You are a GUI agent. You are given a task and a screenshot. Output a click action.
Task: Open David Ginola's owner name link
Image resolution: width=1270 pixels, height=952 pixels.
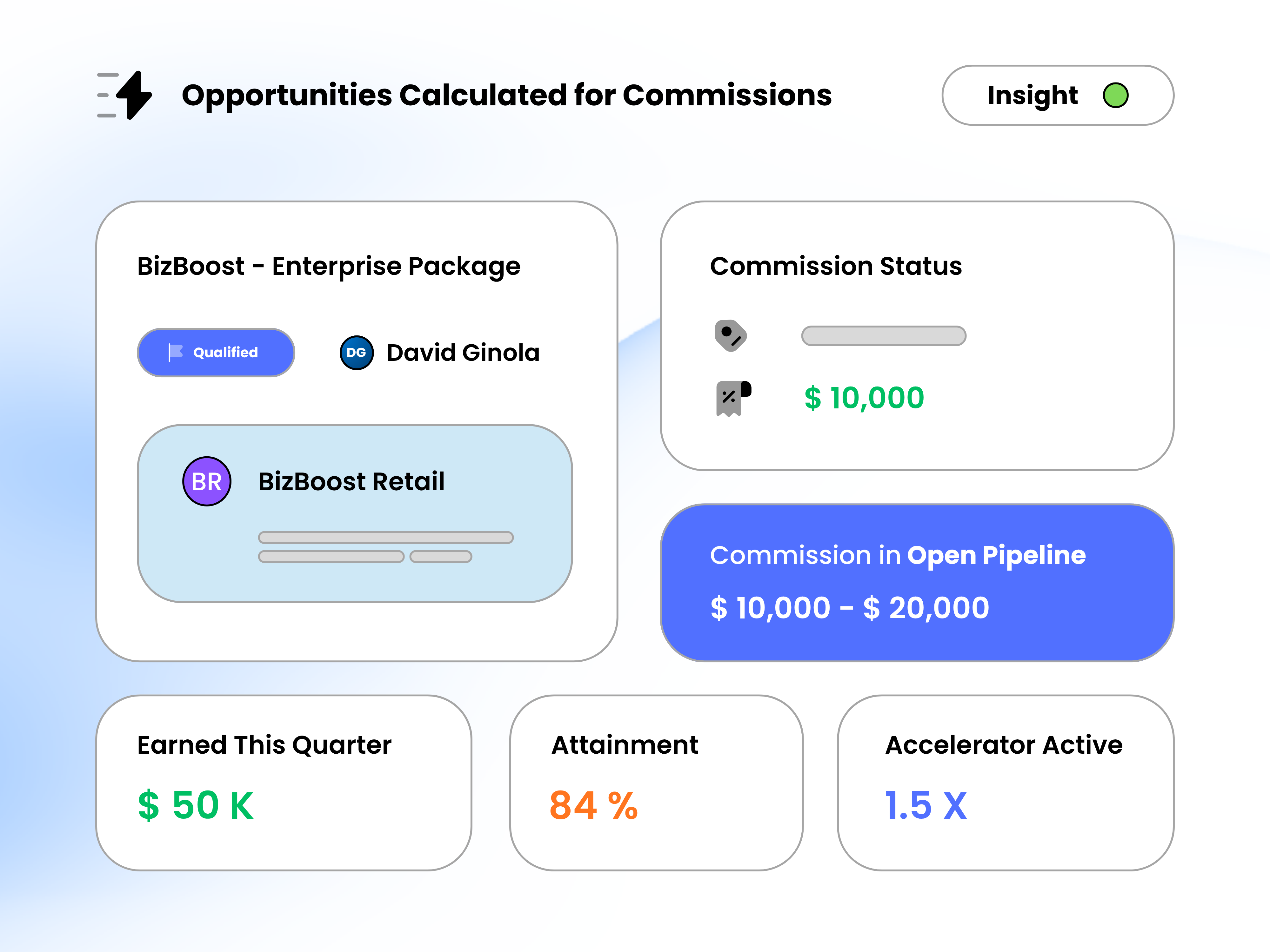[x=463, y=352]
